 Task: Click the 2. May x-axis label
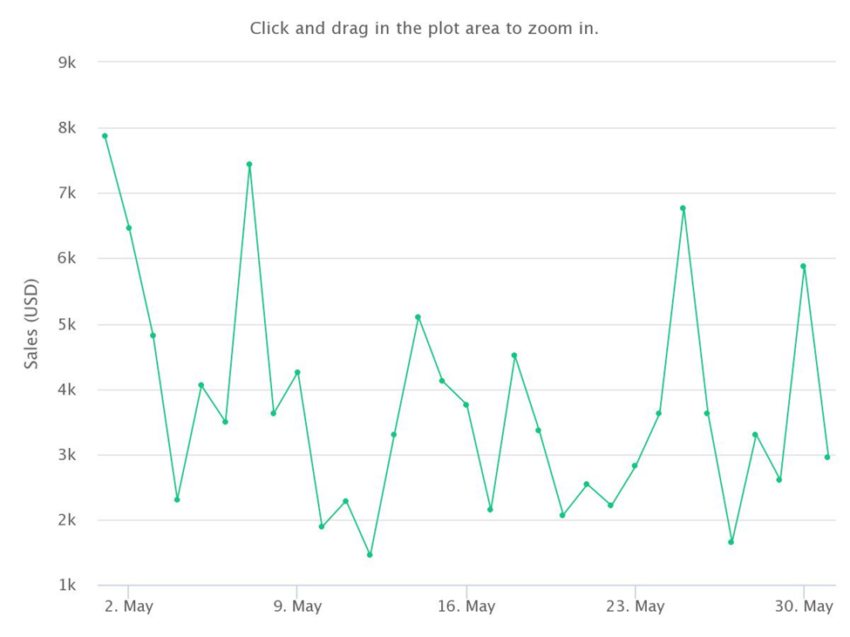tap(128, 606)
